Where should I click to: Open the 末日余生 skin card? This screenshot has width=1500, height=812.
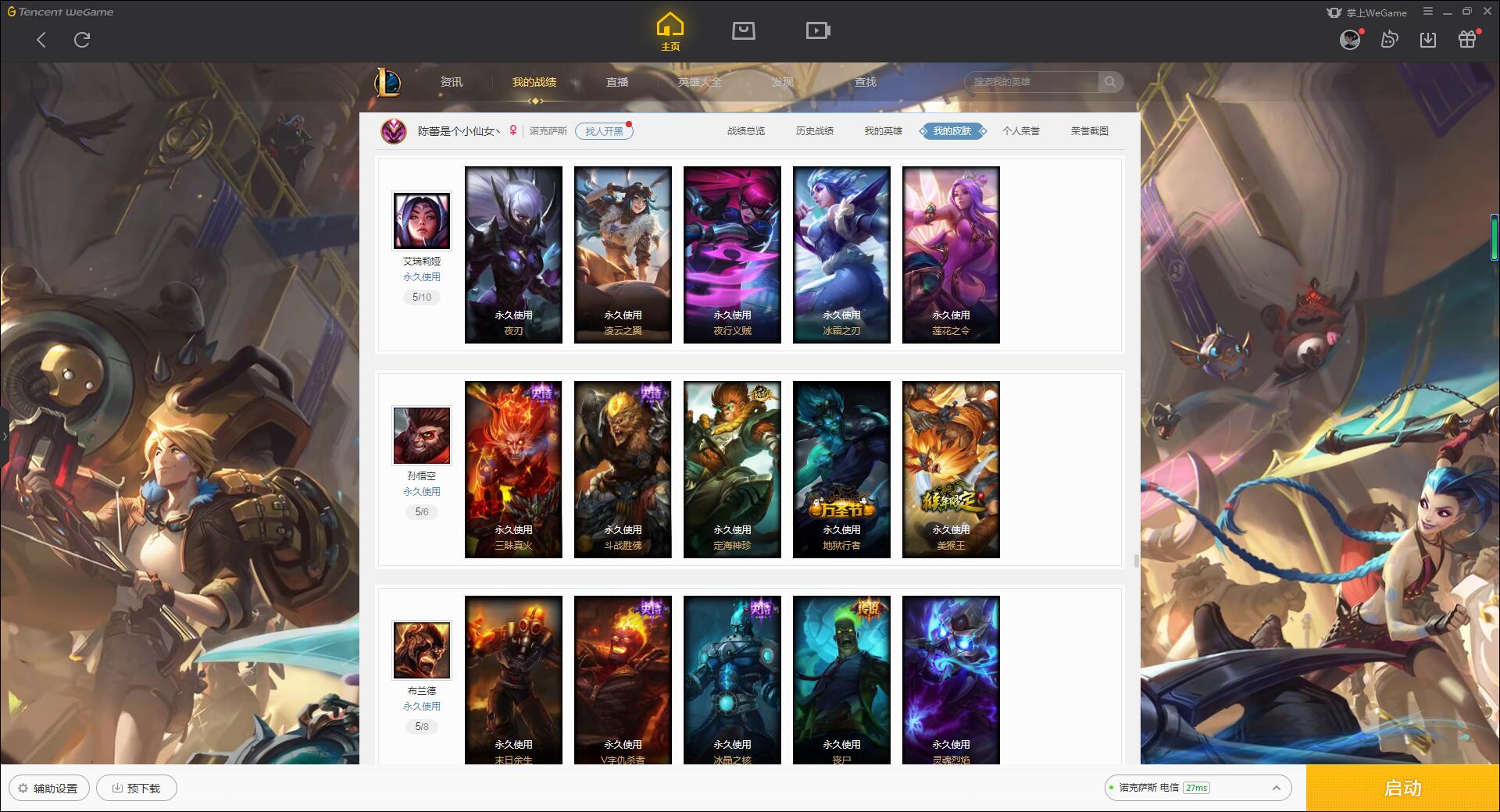click(x=513, y=680)
